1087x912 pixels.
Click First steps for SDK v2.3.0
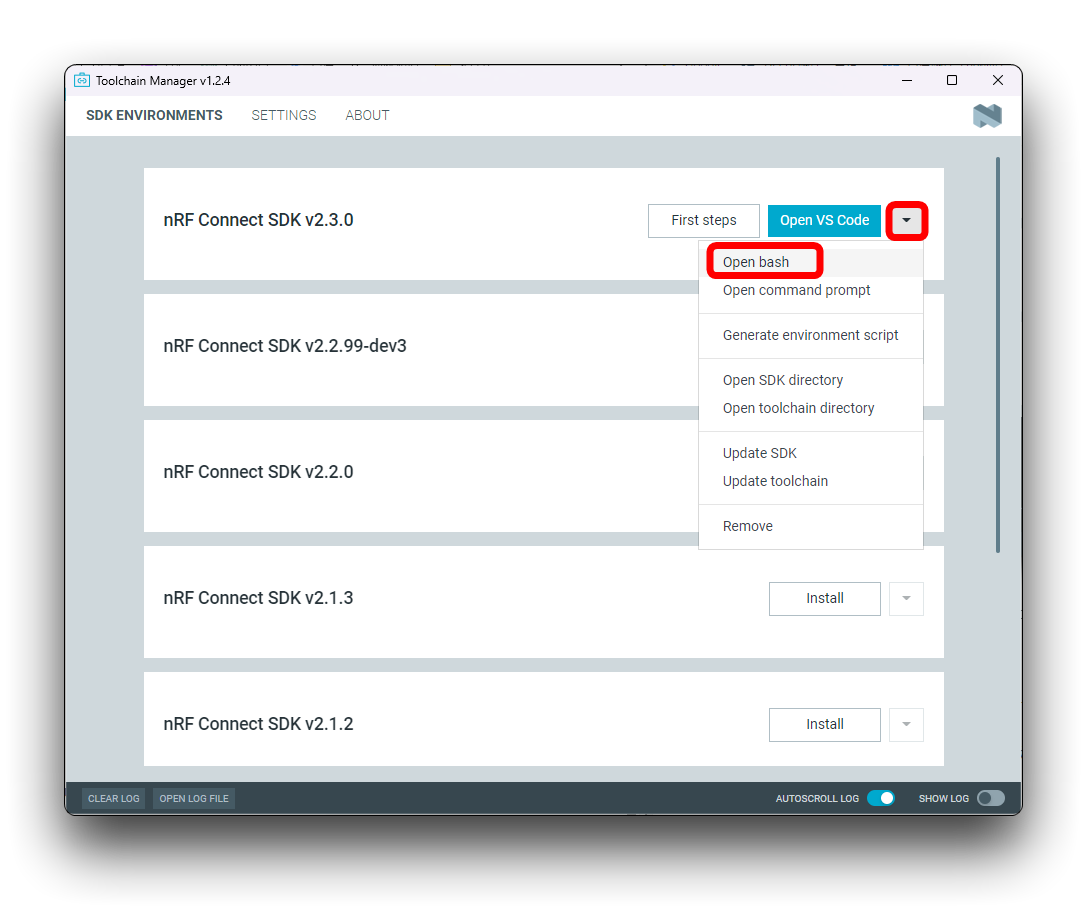704,220
